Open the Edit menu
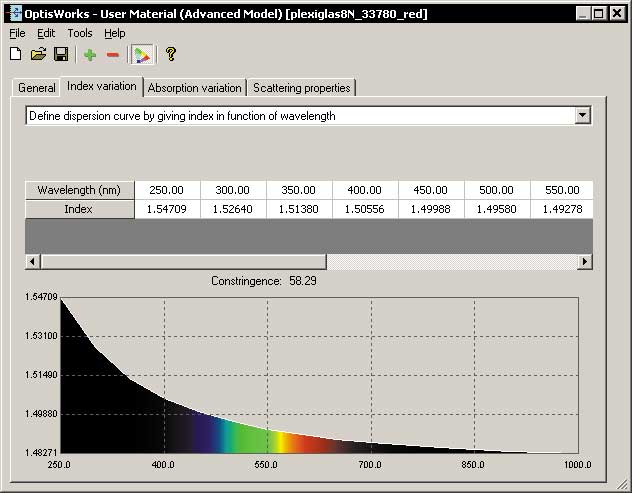 [46, 33]
